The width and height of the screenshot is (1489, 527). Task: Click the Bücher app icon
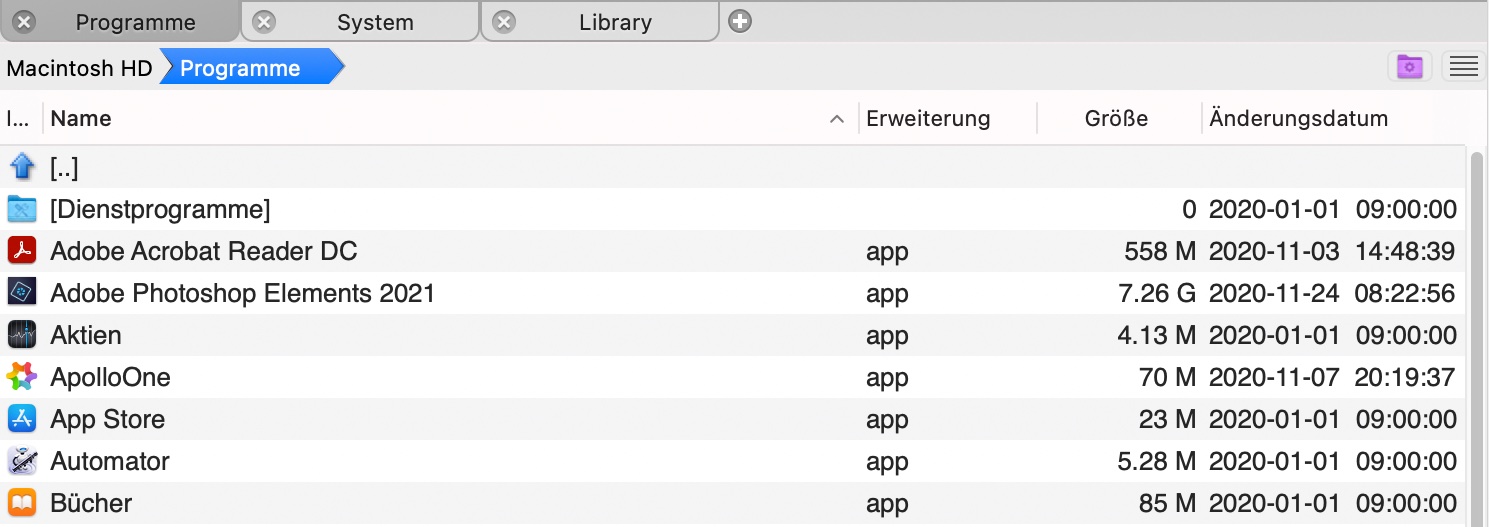coord(21,503)
